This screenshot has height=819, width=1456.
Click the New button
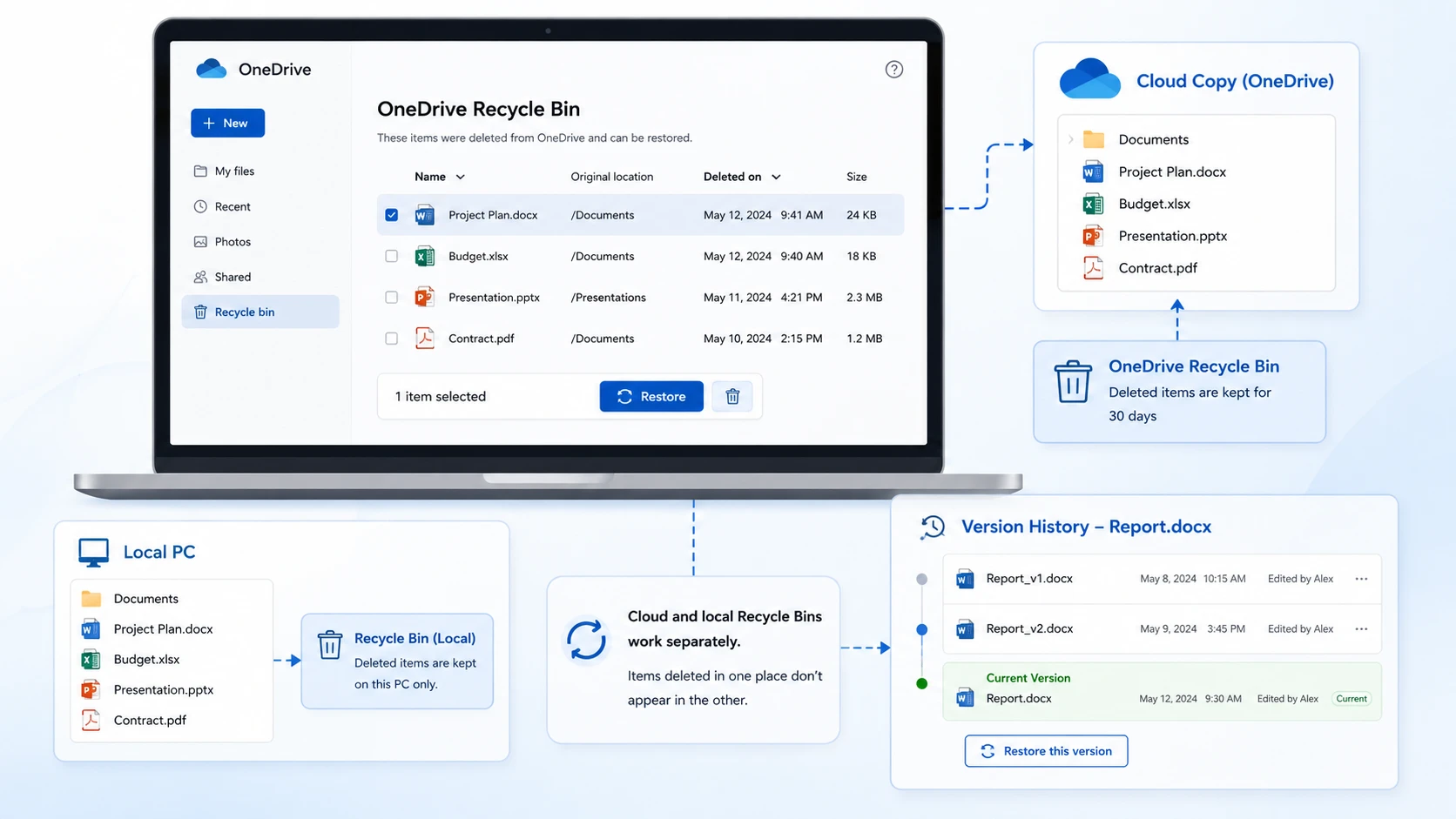(227, 123)
